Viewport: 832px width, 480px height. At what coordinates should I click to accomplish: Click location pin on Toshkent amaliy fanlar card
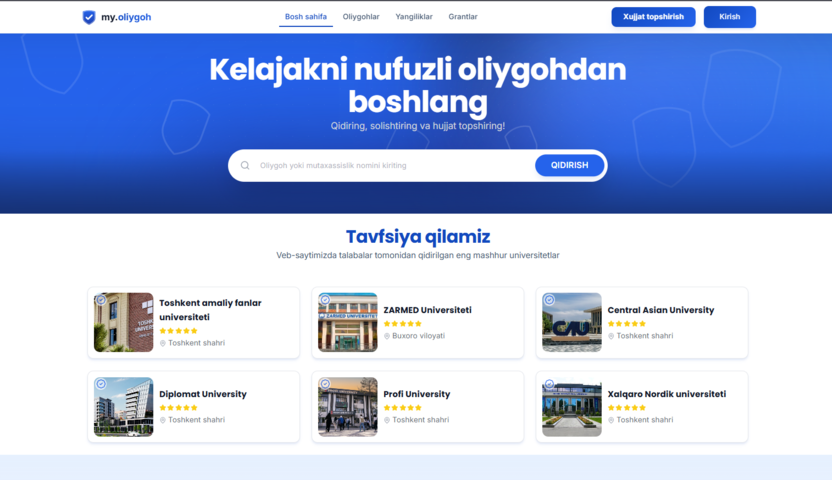click(163, 343)
